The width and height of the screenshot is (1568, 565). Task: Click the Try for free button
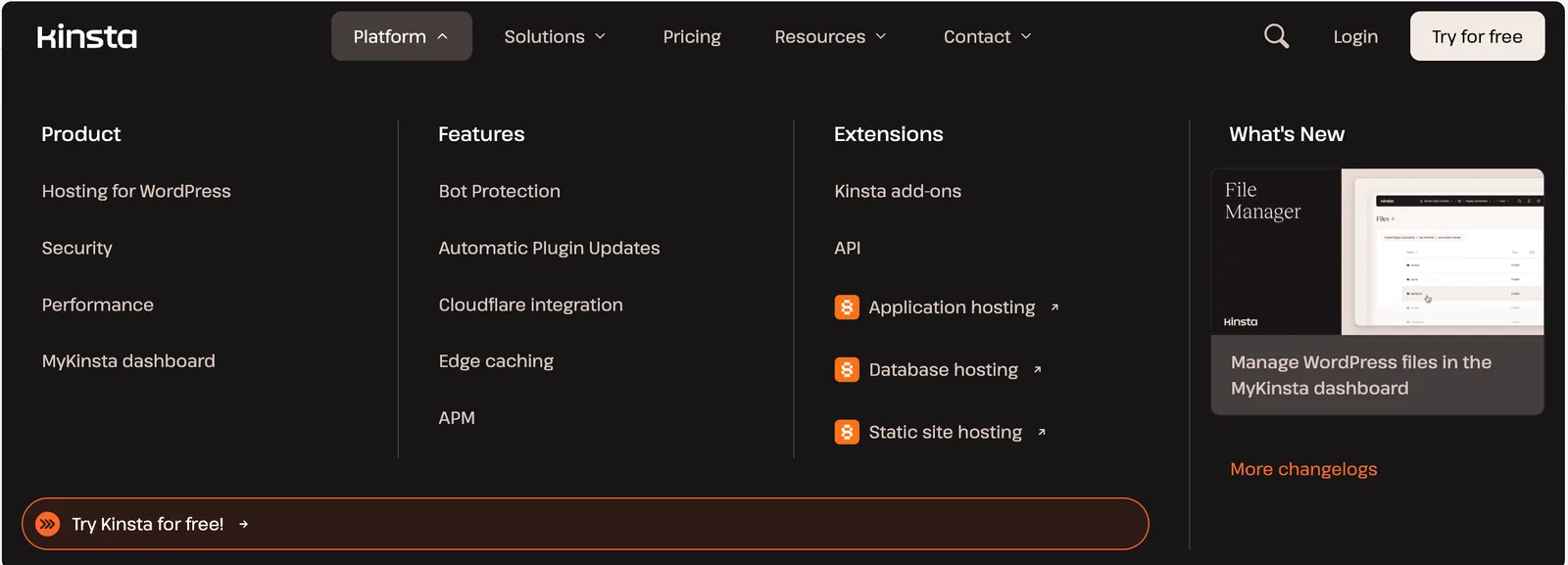point(1477,36)
